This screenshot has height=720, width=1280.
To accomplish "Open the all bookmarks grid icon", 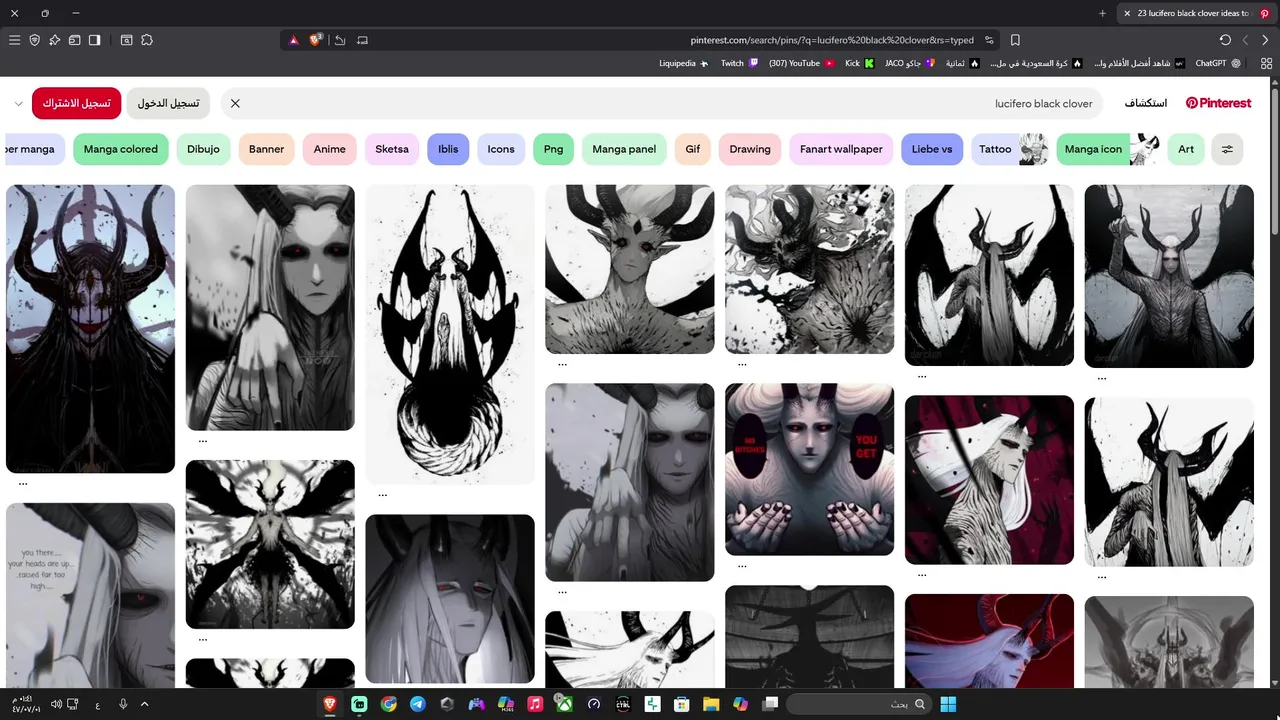I will point(1266,63).
